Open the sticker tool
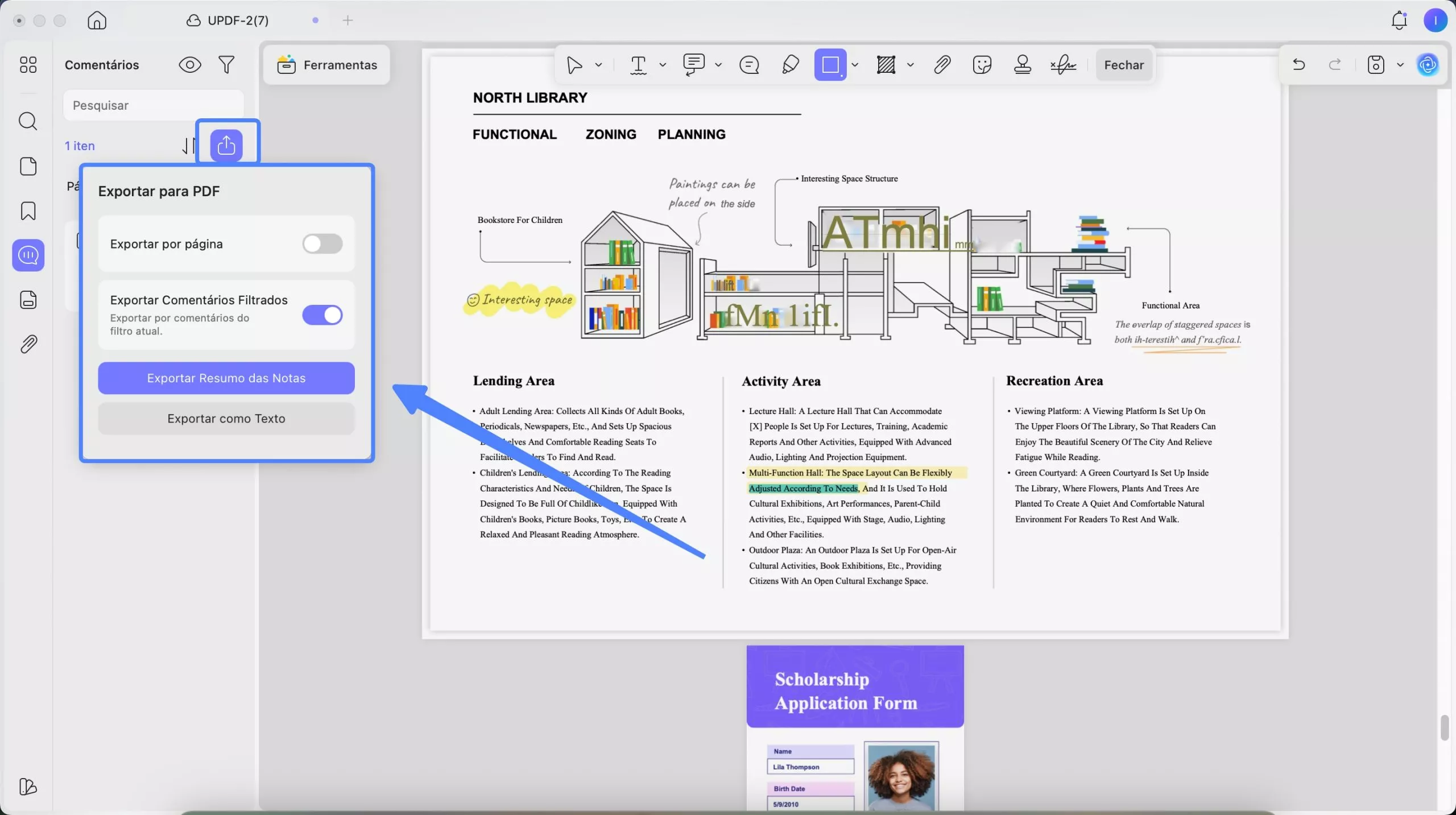The width and height of the screenshot is (1456, 815). [x=982, y=65]
